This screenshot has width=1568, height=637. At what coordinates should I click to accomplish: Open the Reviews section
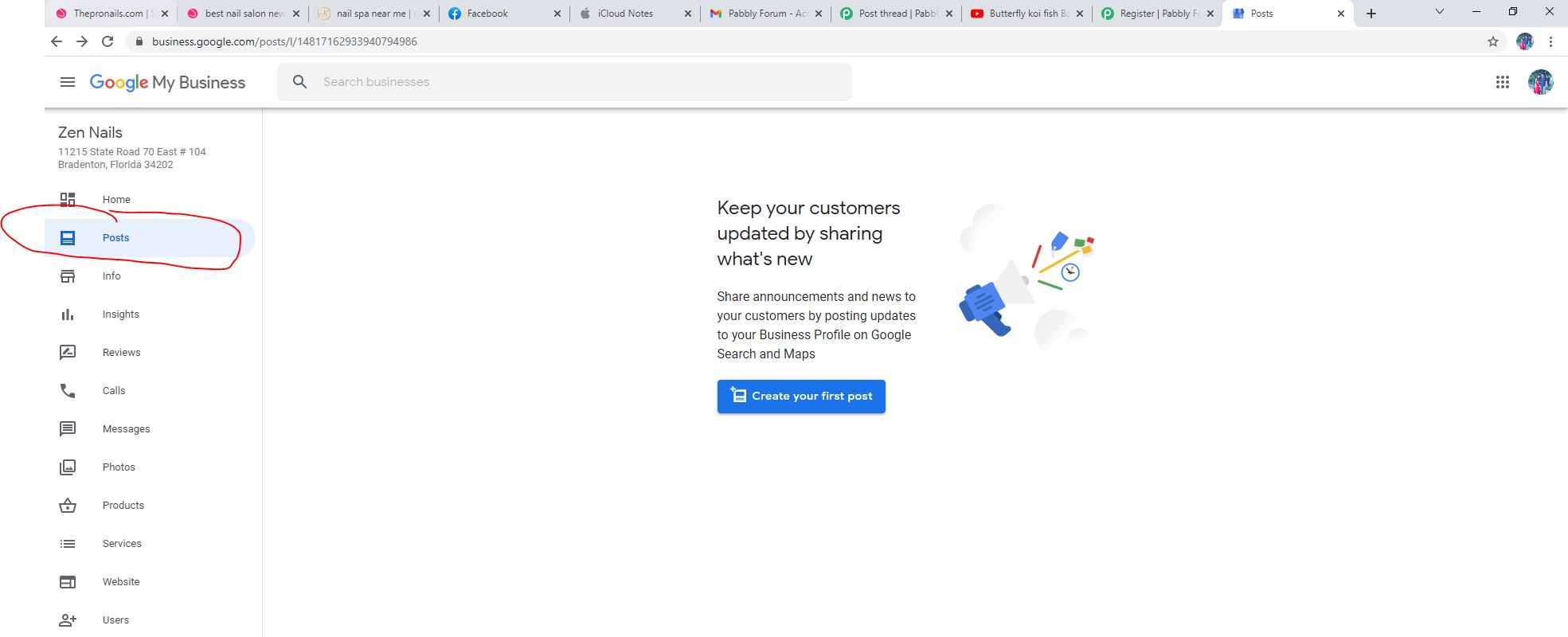coord(121,352)
